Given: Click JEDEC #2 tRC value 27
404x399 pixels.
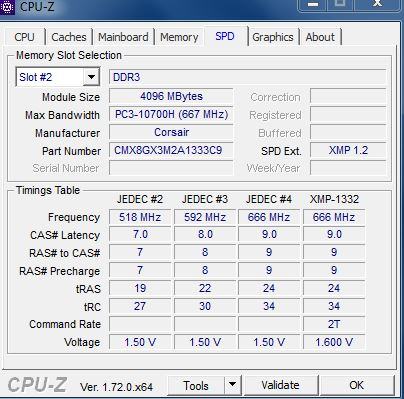Looking at the screenshot, I should (x=140, y=306).
